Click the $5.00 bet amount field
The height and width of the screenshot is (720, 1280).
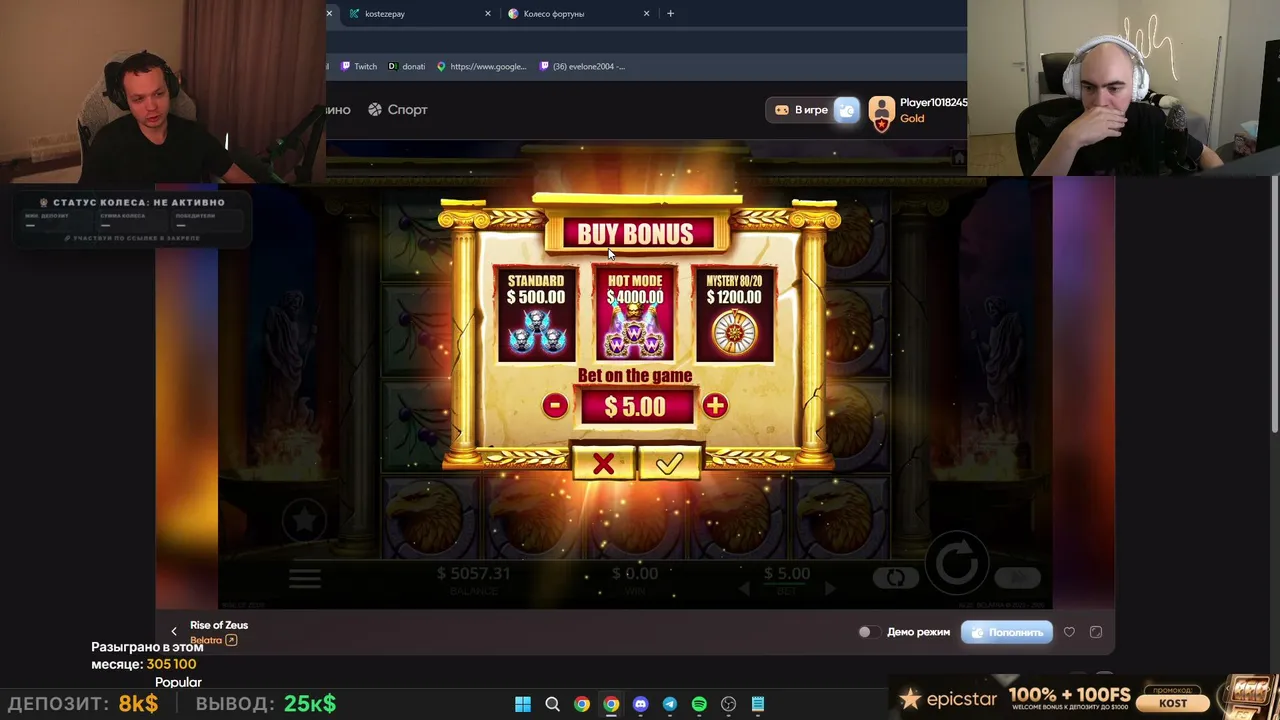(635, 406)
